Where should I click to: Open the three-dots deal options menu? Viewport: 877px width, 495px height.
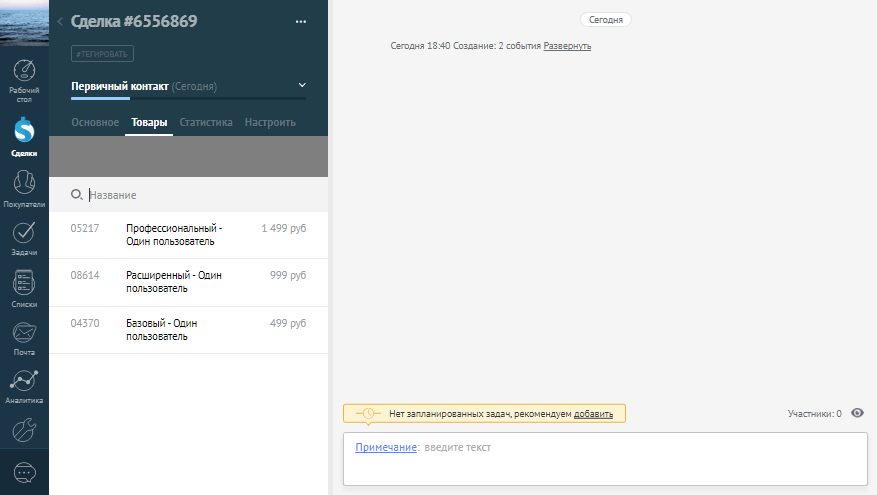tap(301, 21)
